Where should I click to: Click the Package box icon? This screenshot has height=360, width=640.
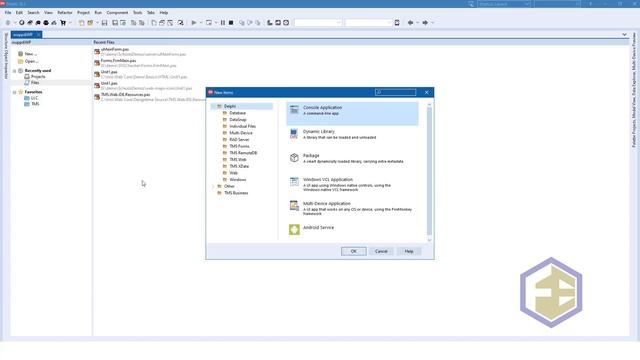(294, 158)
